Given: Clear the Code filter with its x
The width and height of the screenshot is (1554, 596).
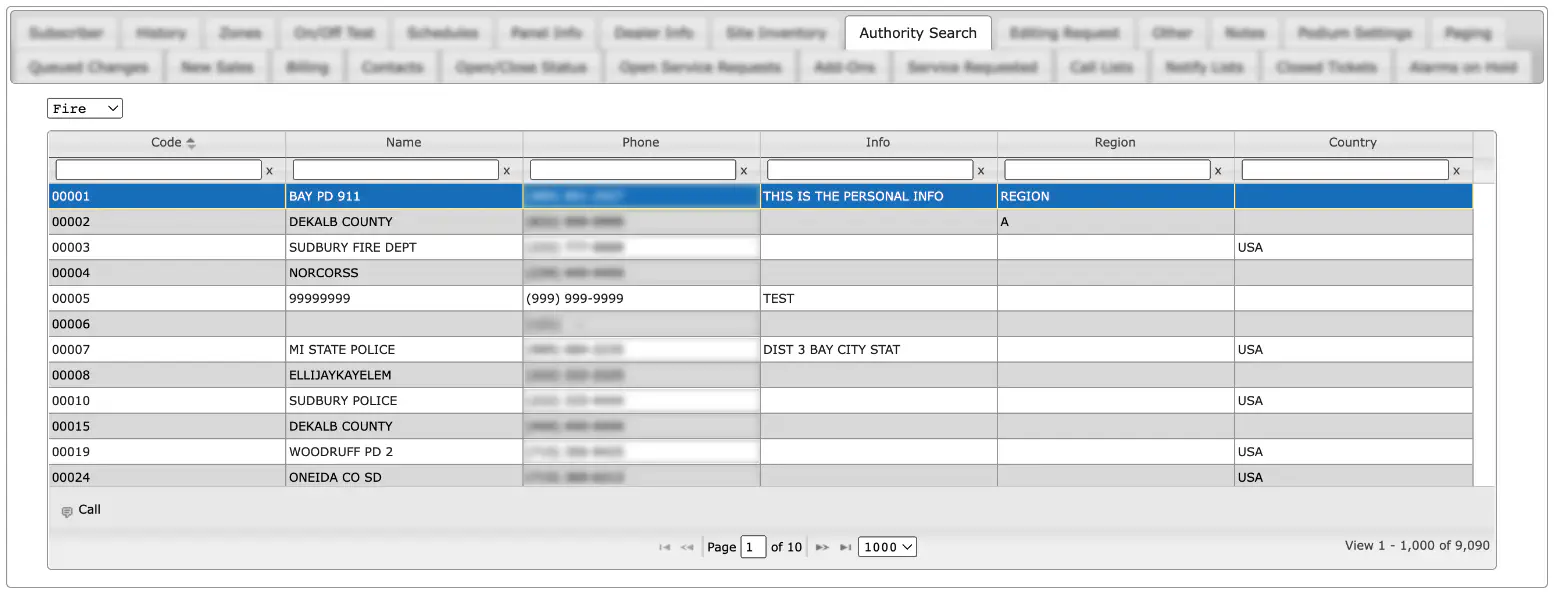Looking at the screenshot, I should click(269, 171).
